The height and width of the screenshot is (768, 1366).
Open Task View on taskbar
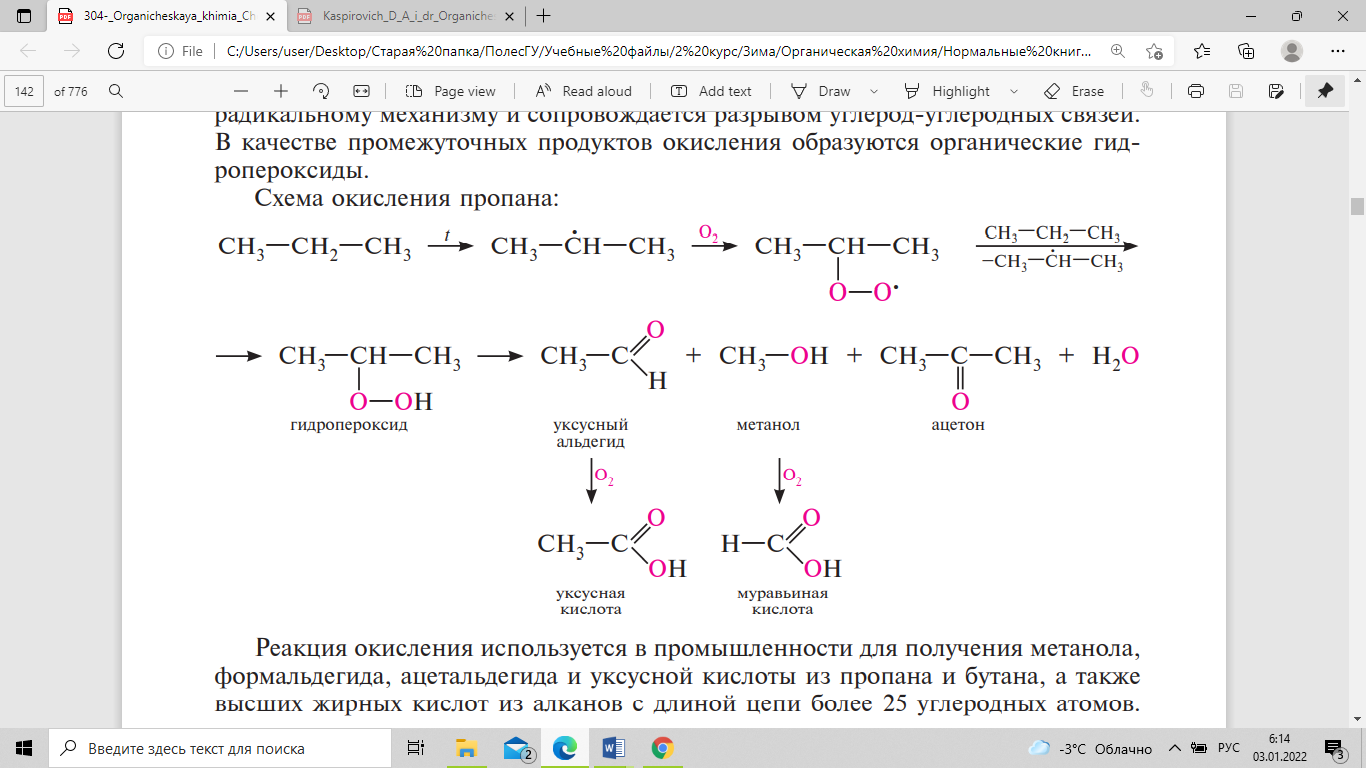pos(415,748)
